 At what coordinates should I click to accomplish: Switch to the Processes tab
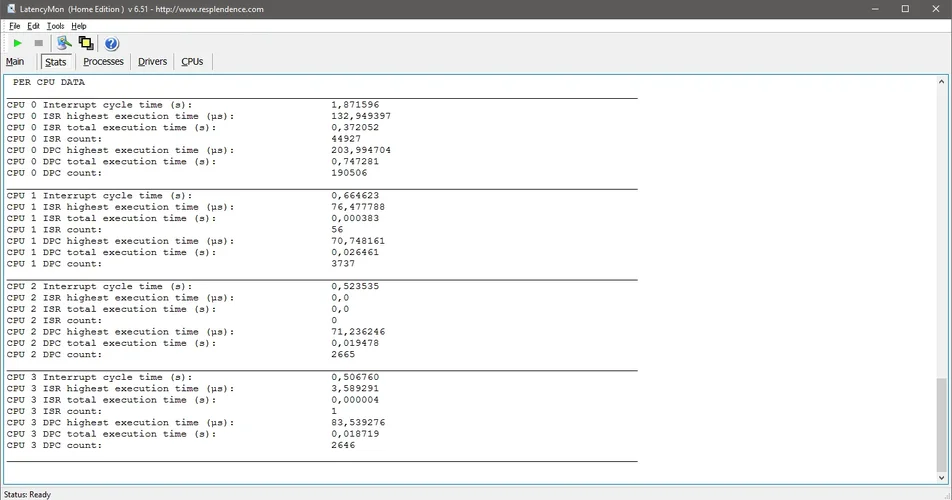coord(103,61)
